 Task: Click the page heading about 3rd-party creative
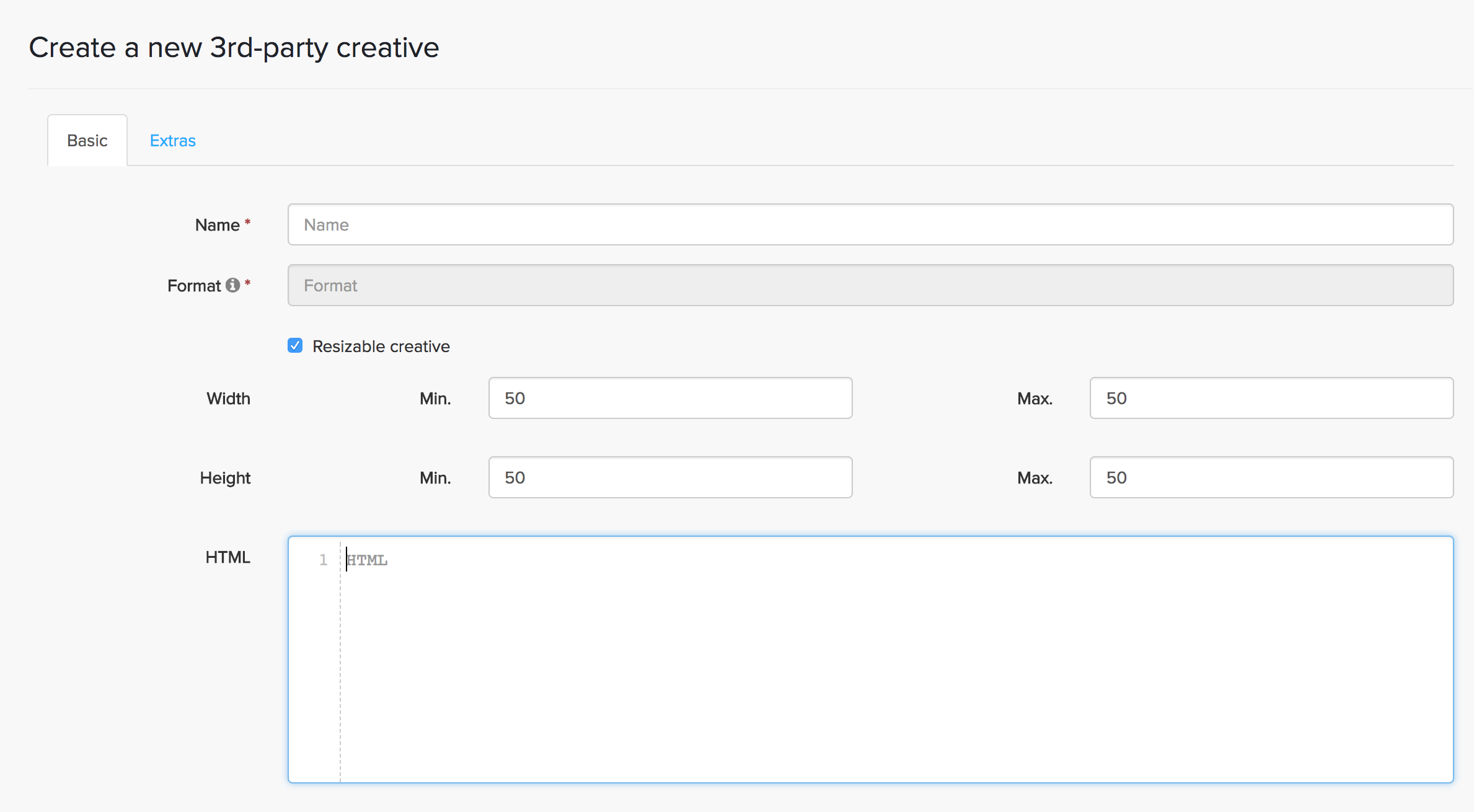point(234,48)
